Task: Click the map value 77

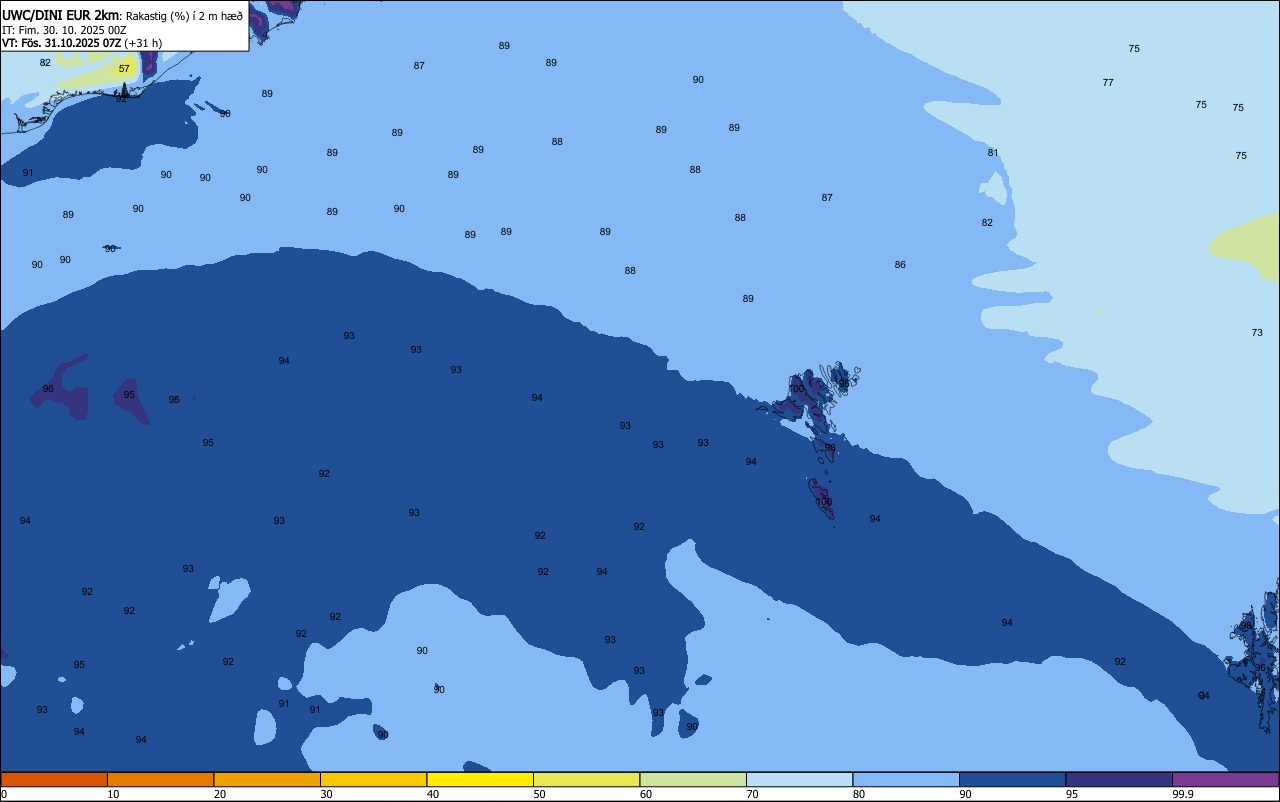Action: (1108, 83)
